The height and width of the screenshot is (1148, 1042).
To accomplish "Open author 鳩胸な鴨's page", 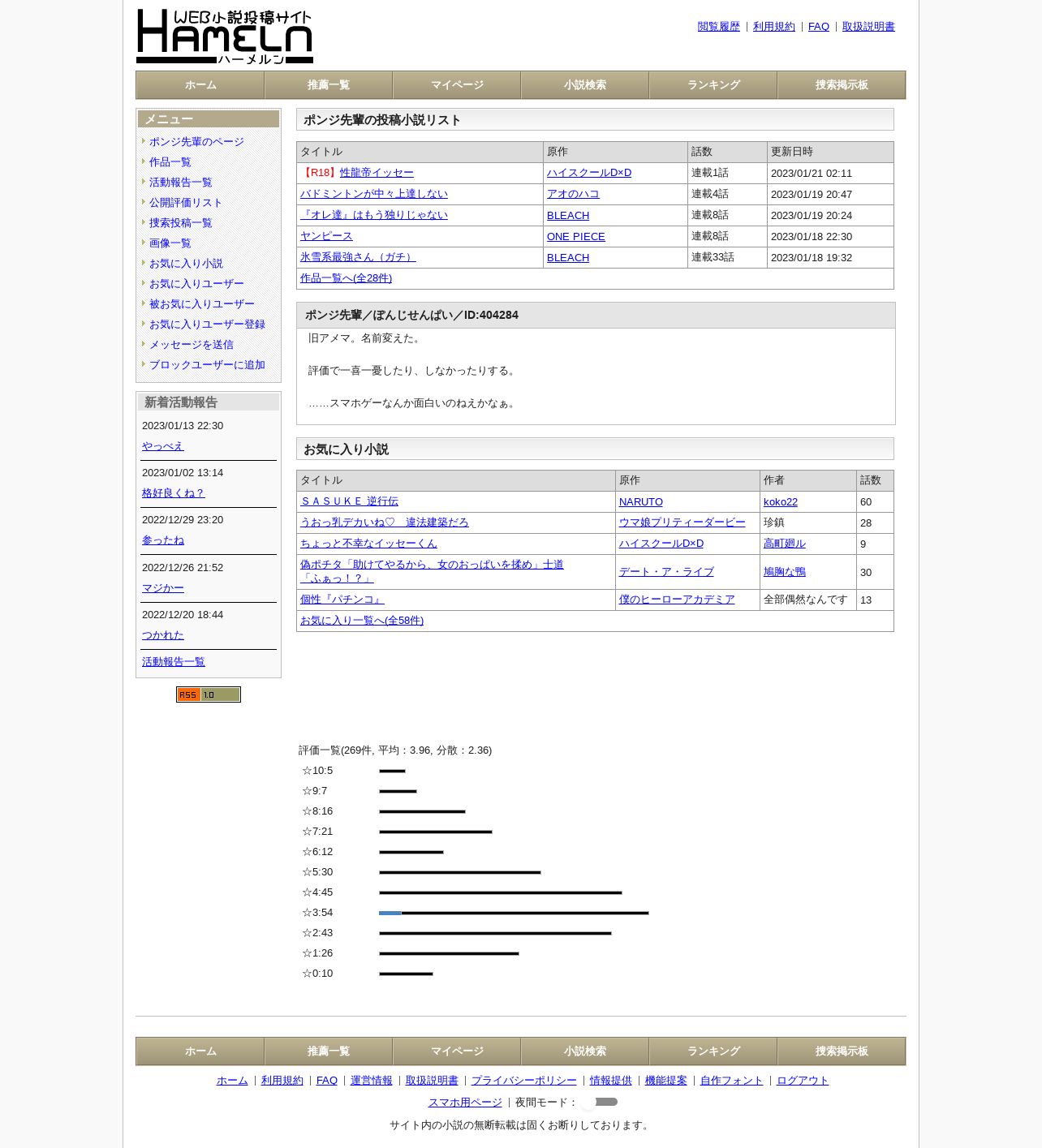I will tap(785, 572).
